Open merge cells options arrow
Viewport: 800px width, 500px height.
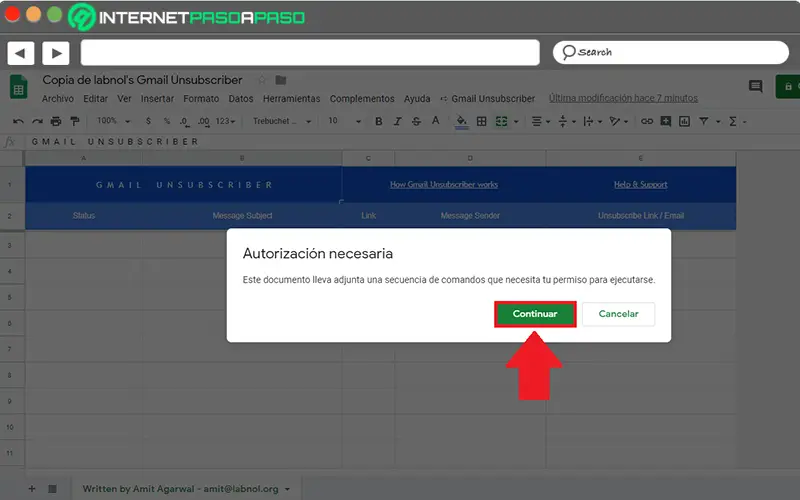[x=516, y=122]
